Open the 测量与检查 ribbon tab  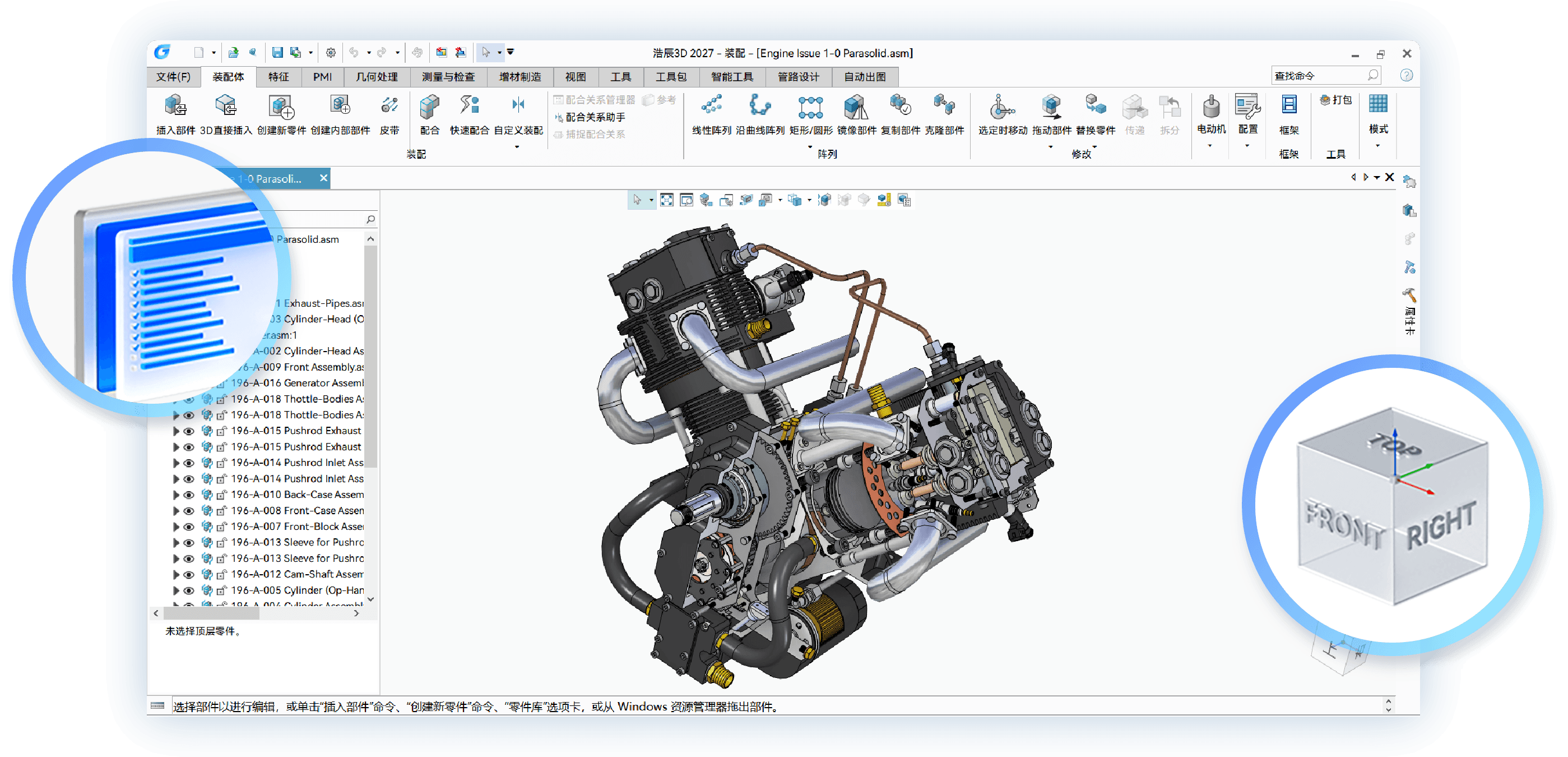tap(448, 77)
